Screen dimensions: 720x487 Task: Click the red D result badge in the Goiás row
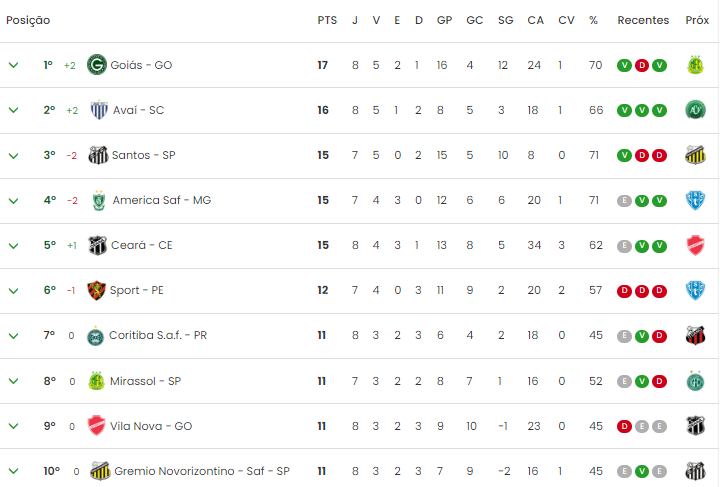[641, 65]
